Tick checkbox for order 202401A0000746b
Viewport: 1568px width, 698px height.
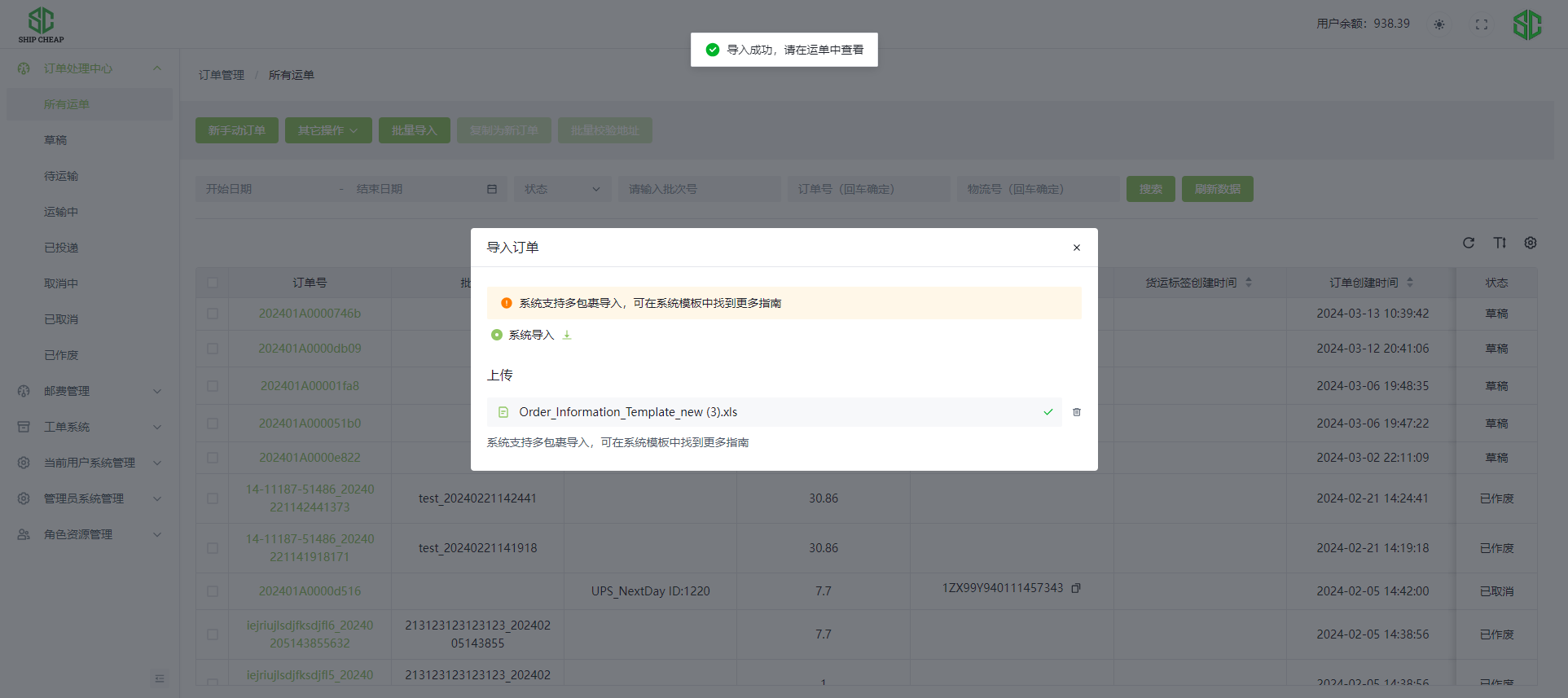213,314
